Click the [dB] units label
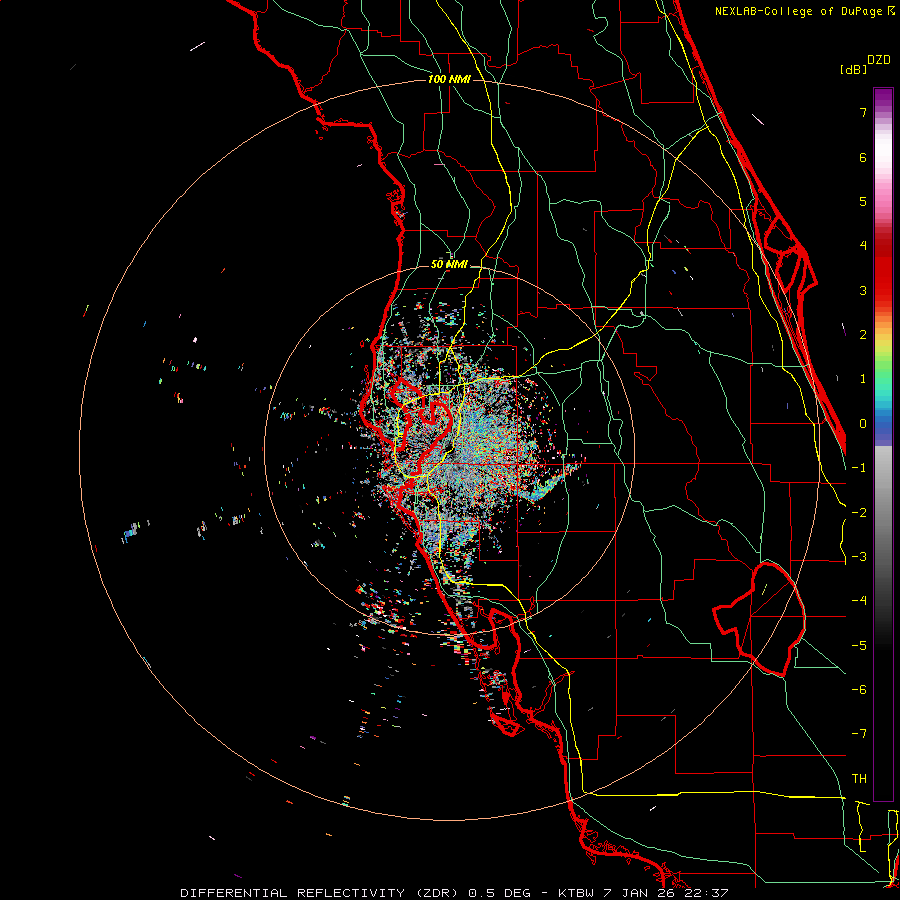Image resolution: width=900 pixels, height=900 pixels. [854, 69]
